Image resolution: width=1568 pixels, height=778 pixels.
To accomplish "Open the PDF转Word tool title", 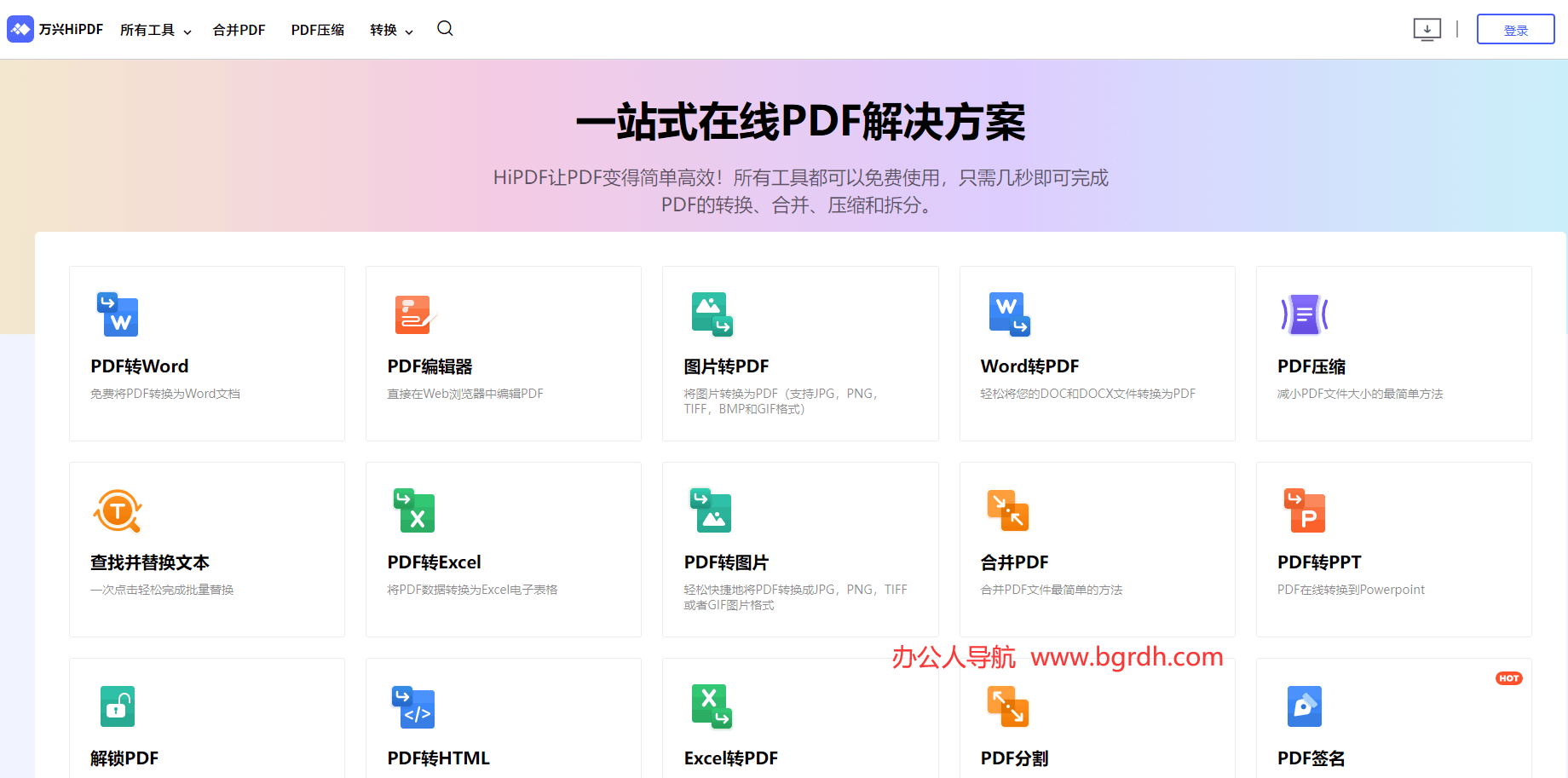I will point(140,366).
